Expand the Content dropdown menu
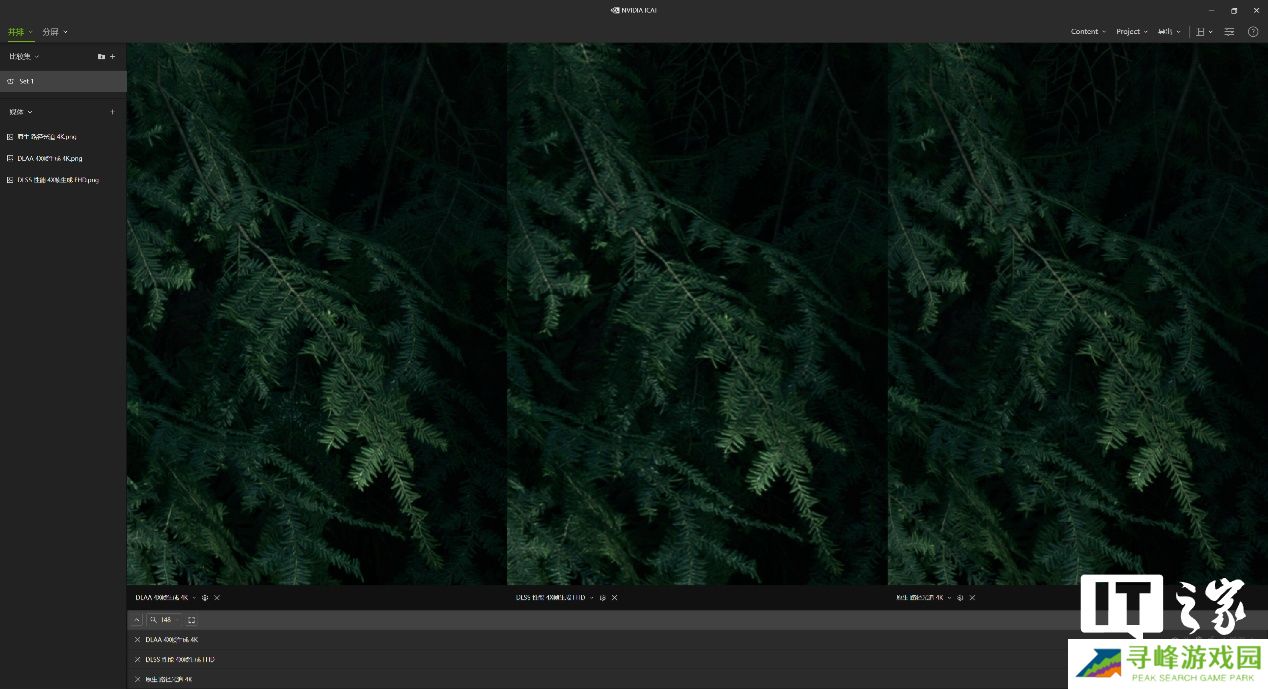Image resolution: width=1268 pixels, height=689 pixels. pyautogui.click(x=1088, y=32)
